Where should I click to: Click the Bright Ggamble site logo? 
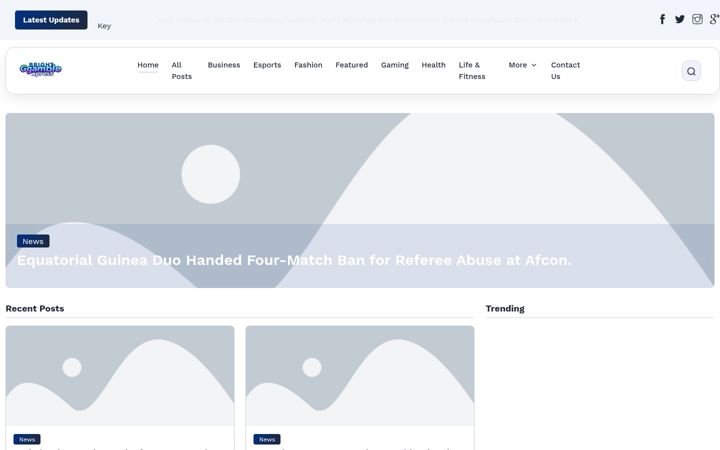pyautogui.click(x=40, y=69)
